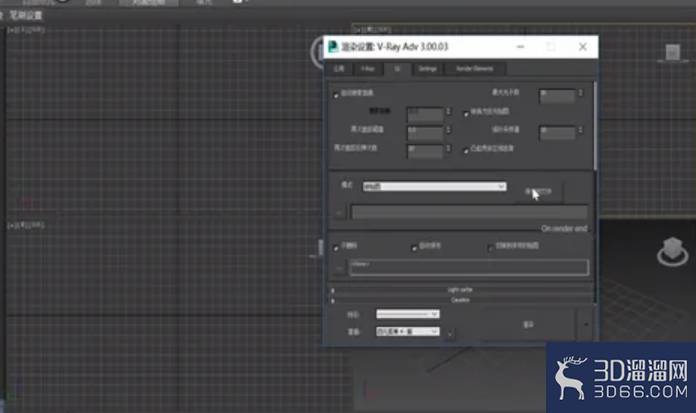Close the V-Ray render setup dialog
This screenshot has width=696, height=413.
click(x=583, y=47)
